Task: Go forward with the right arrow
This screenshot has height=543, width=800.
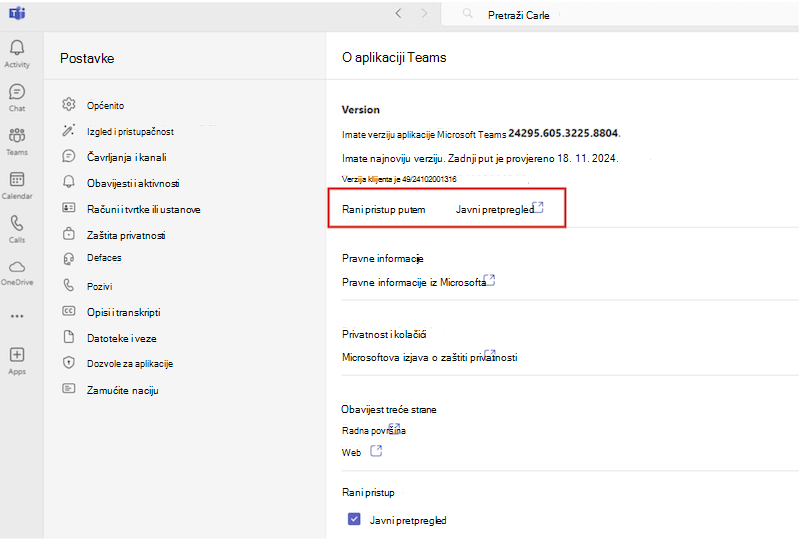Action: coord(424,14)
